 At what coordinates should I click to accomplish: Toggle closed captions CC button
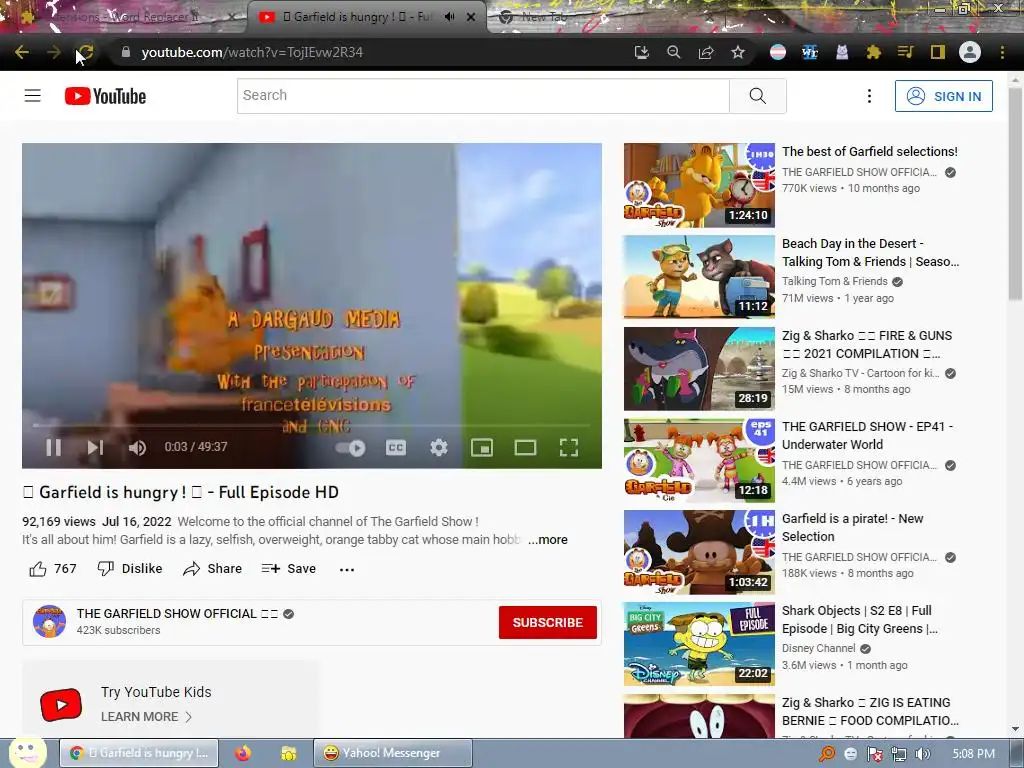(396, 447)
